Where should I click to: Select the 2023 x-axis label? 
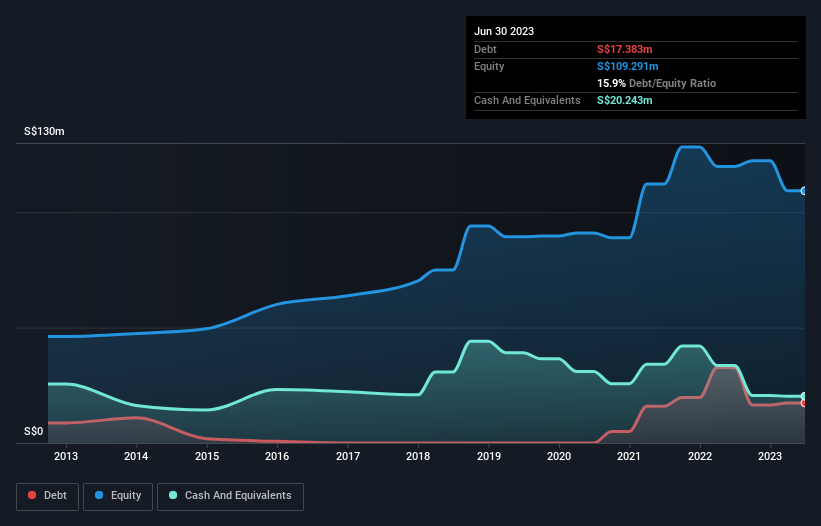[770, 457]
